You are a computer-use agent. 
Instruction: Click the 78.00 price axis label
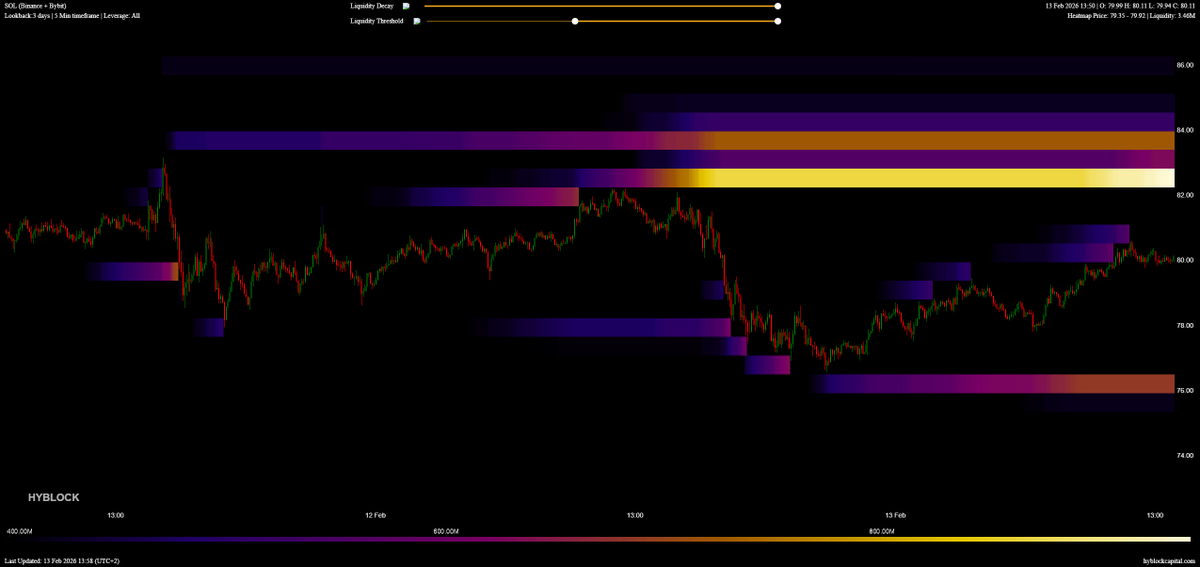1185,325
